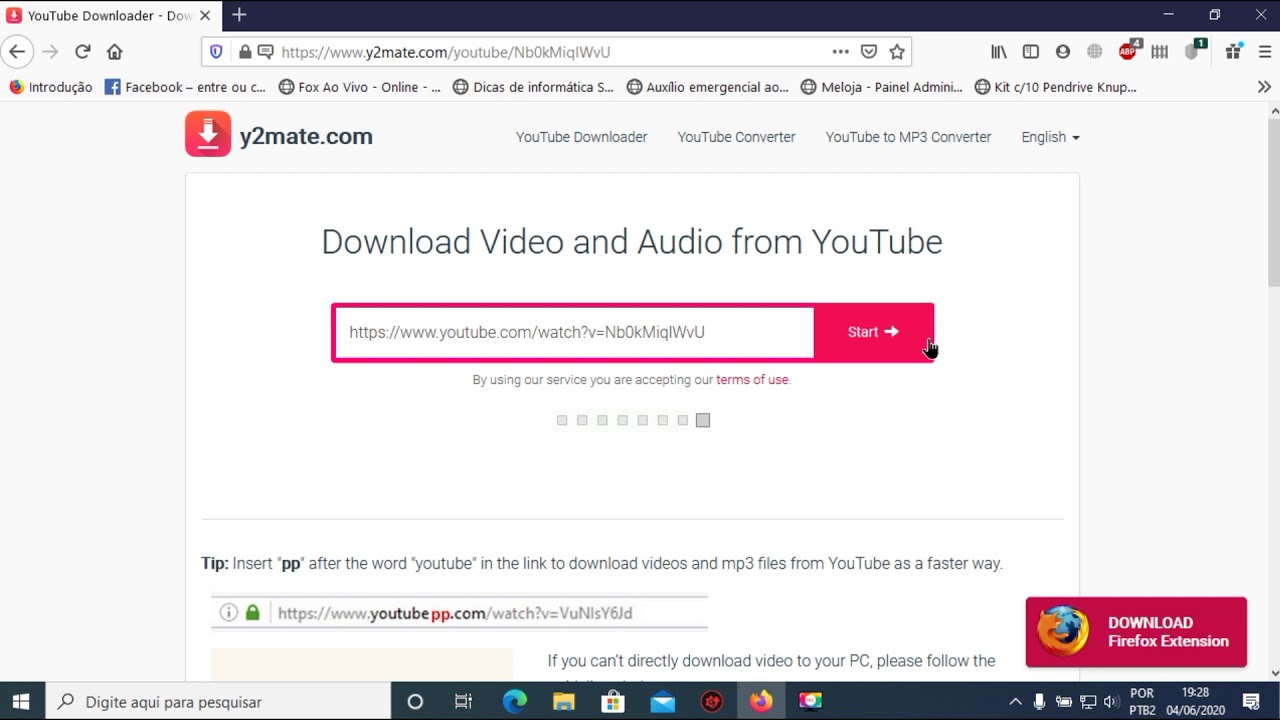Expand the English language dropdown

1050,137
